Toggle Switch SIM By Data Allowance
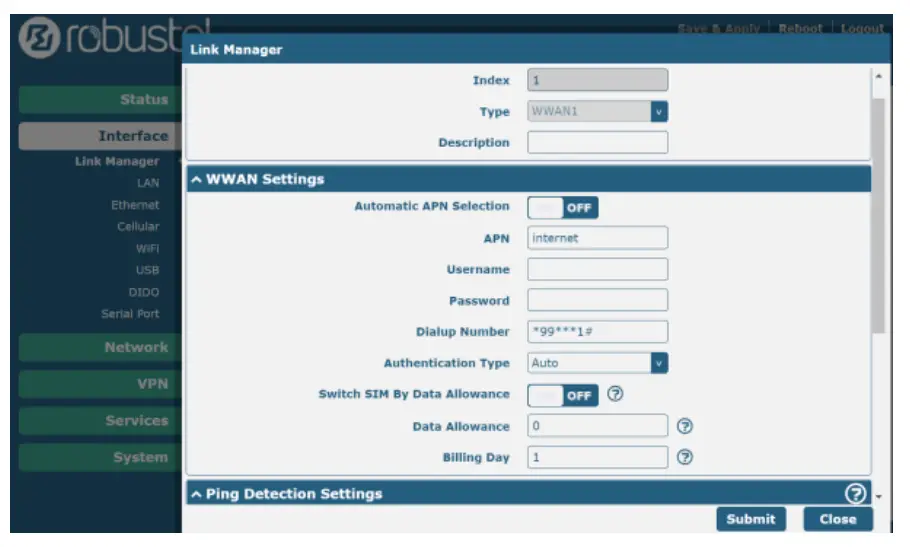 (x=562, y=396)
